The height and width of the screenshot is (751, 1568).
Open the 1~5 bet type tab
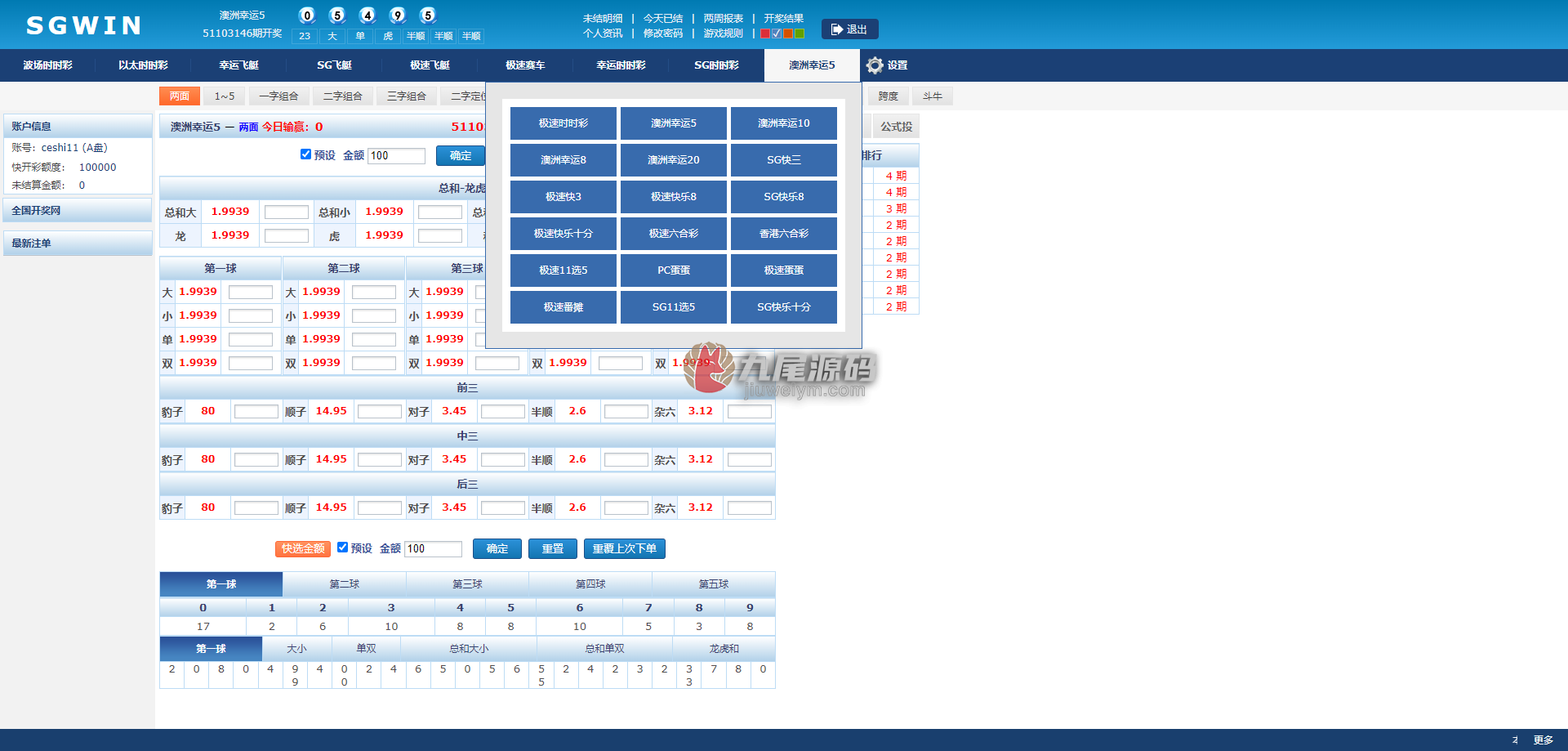point(225,96)
